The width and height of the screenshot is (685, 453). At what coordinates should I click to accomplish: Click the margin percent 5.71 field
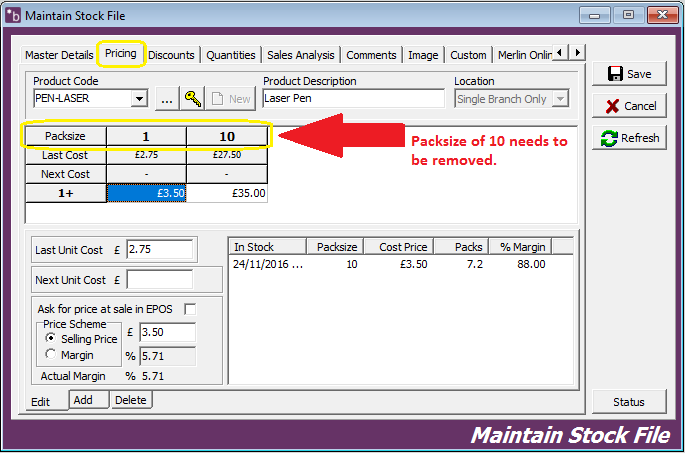tap(168, 356)
